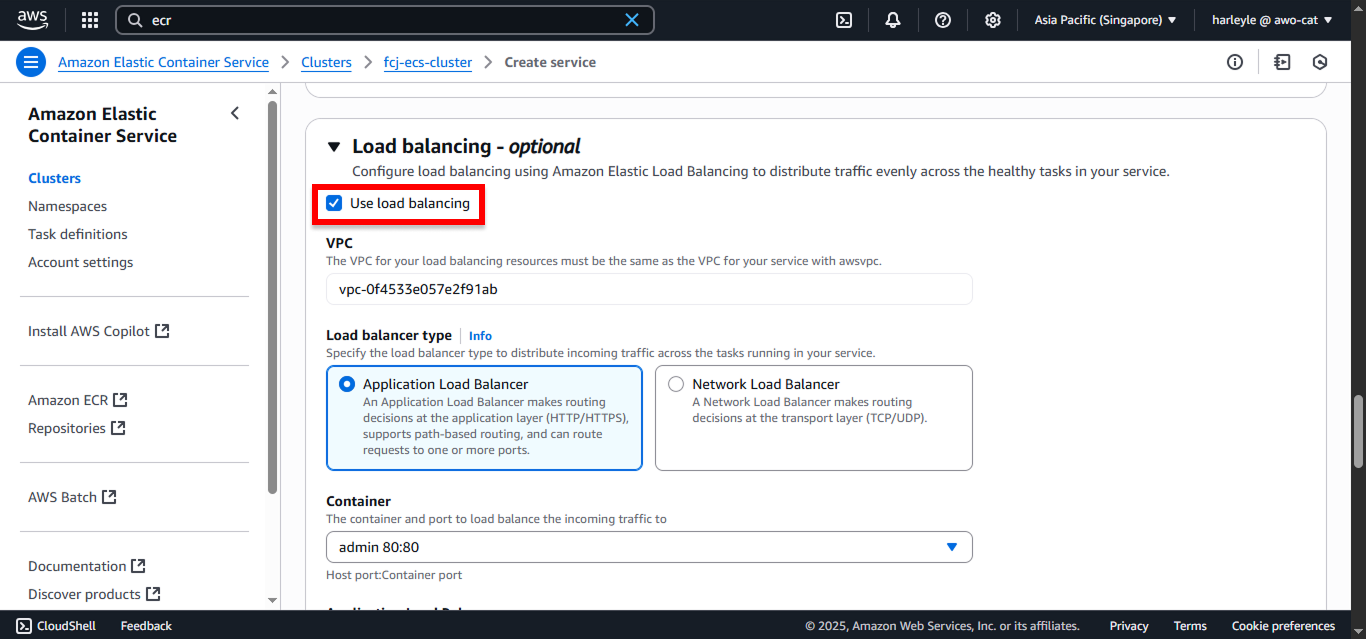Select Application Load Balancer radio option
The width and height of the screenshot is (1366, 639).
[347, 384]
